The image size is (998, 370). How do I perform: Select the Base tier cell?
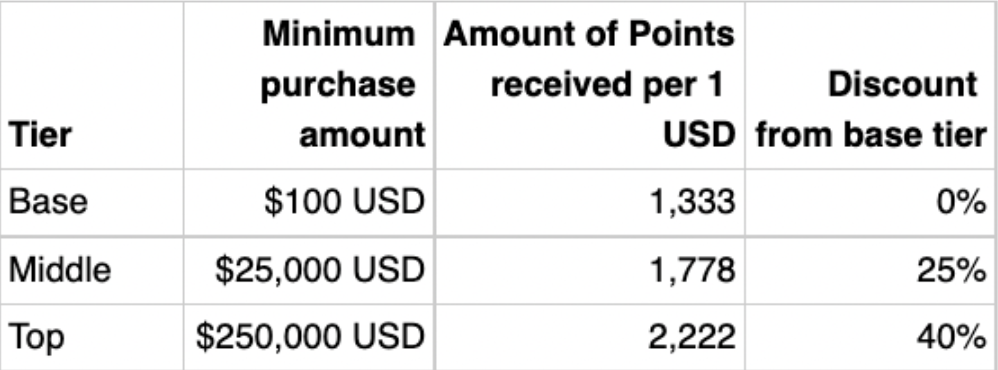tap(92, 203)
